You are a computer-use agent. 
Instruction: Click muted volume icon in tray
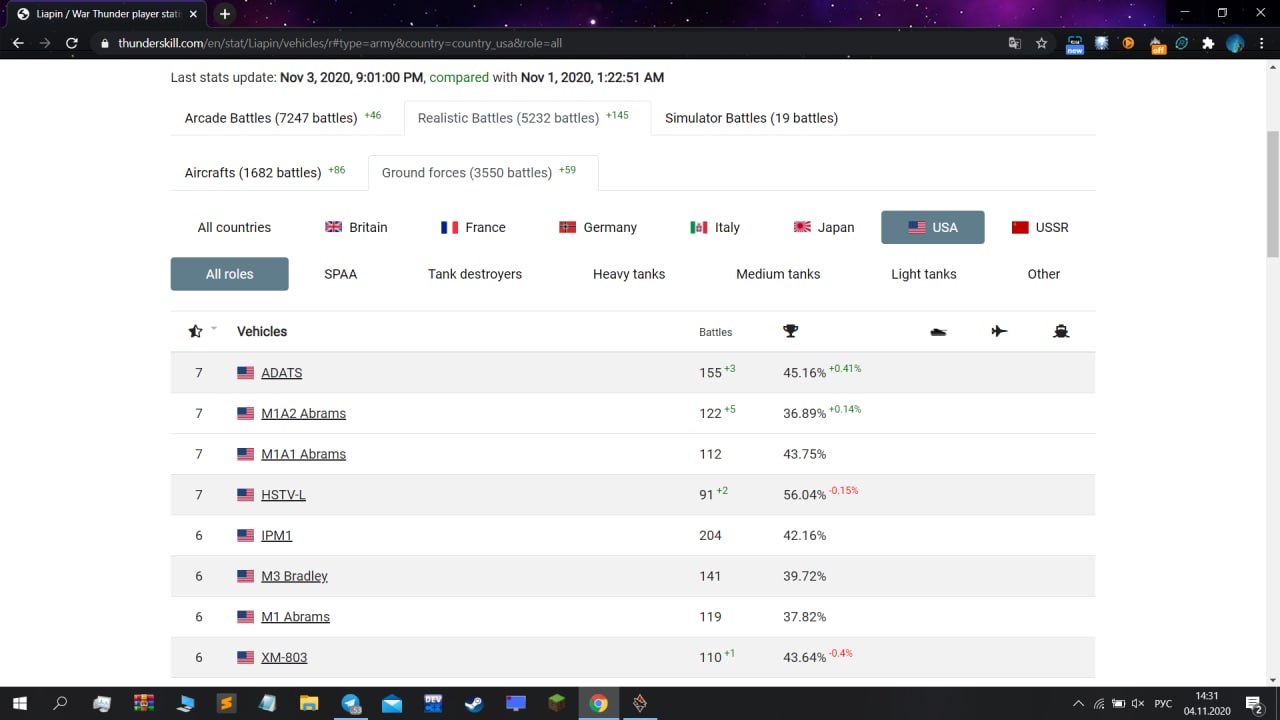[x=1137, y=703]
